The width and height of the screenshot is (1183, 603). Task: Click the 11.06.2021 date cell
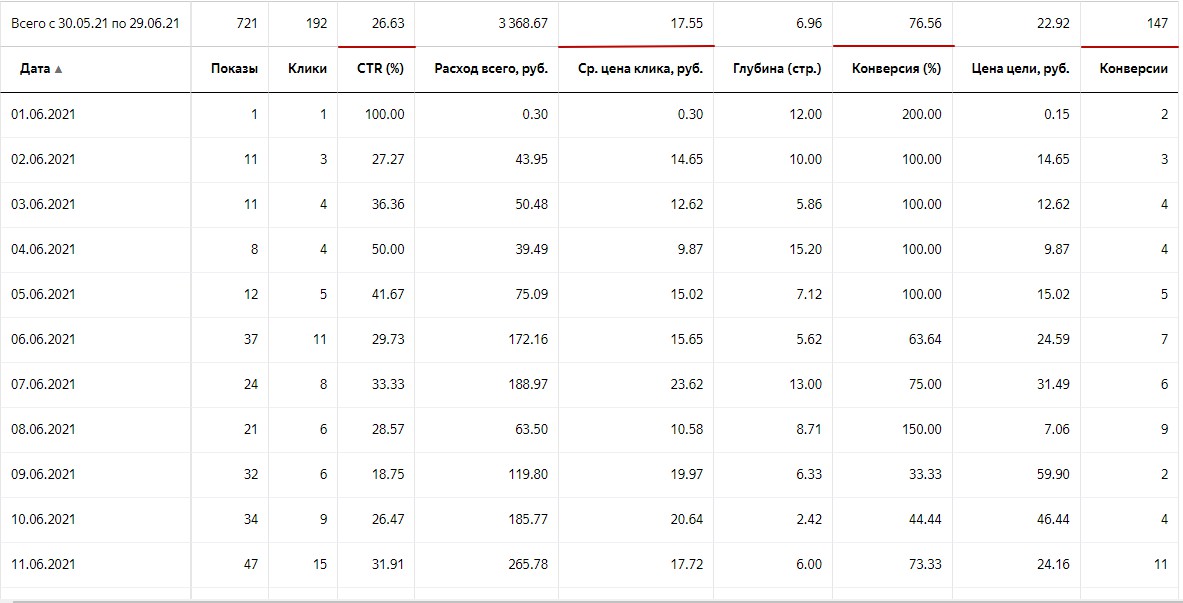[x=43, y=565]
